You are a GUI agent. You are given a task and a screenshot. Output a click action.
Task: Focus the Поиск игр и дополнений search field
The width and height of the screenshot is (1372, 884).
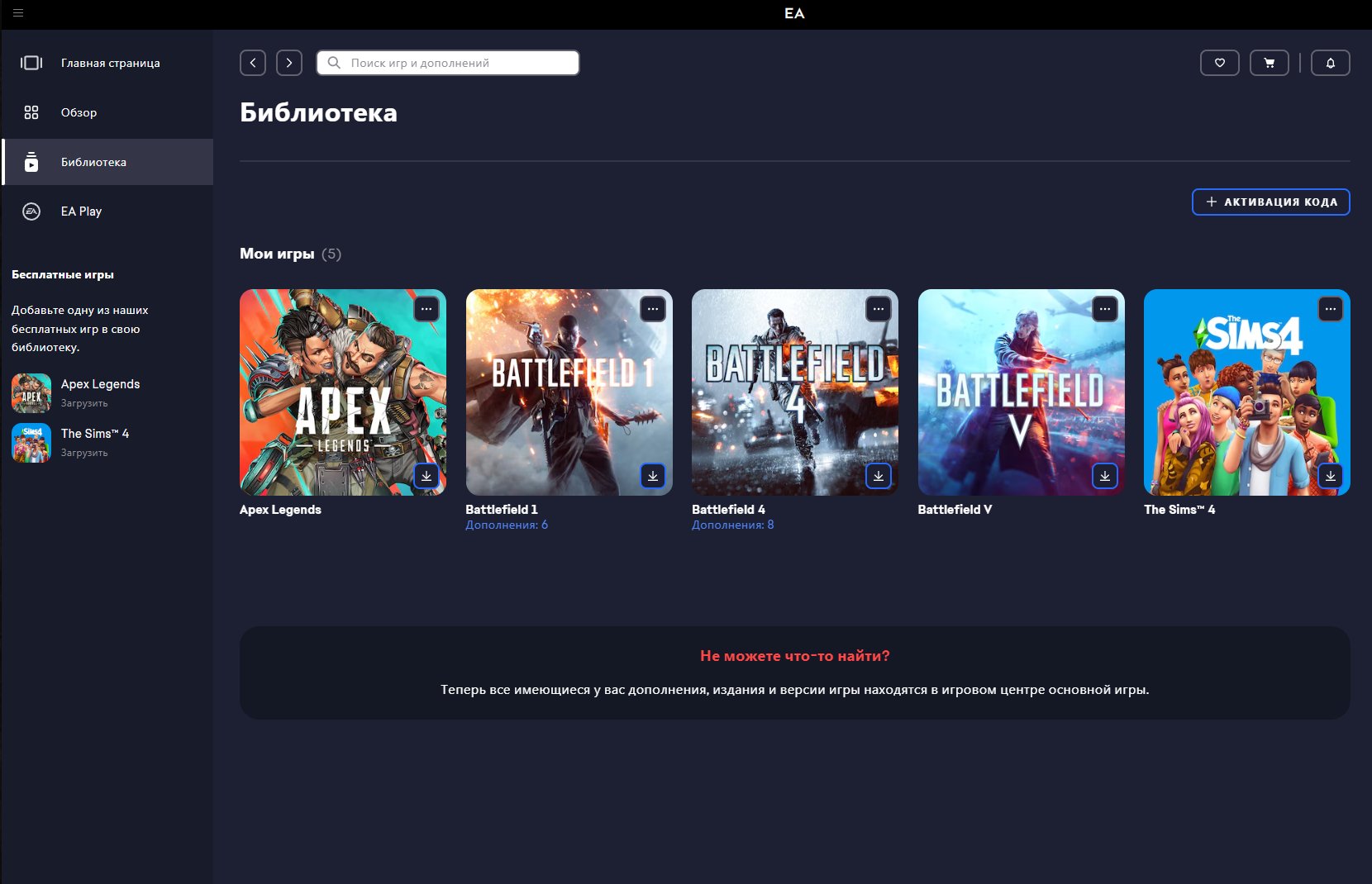pyautogui.click(x=448, y=63)
